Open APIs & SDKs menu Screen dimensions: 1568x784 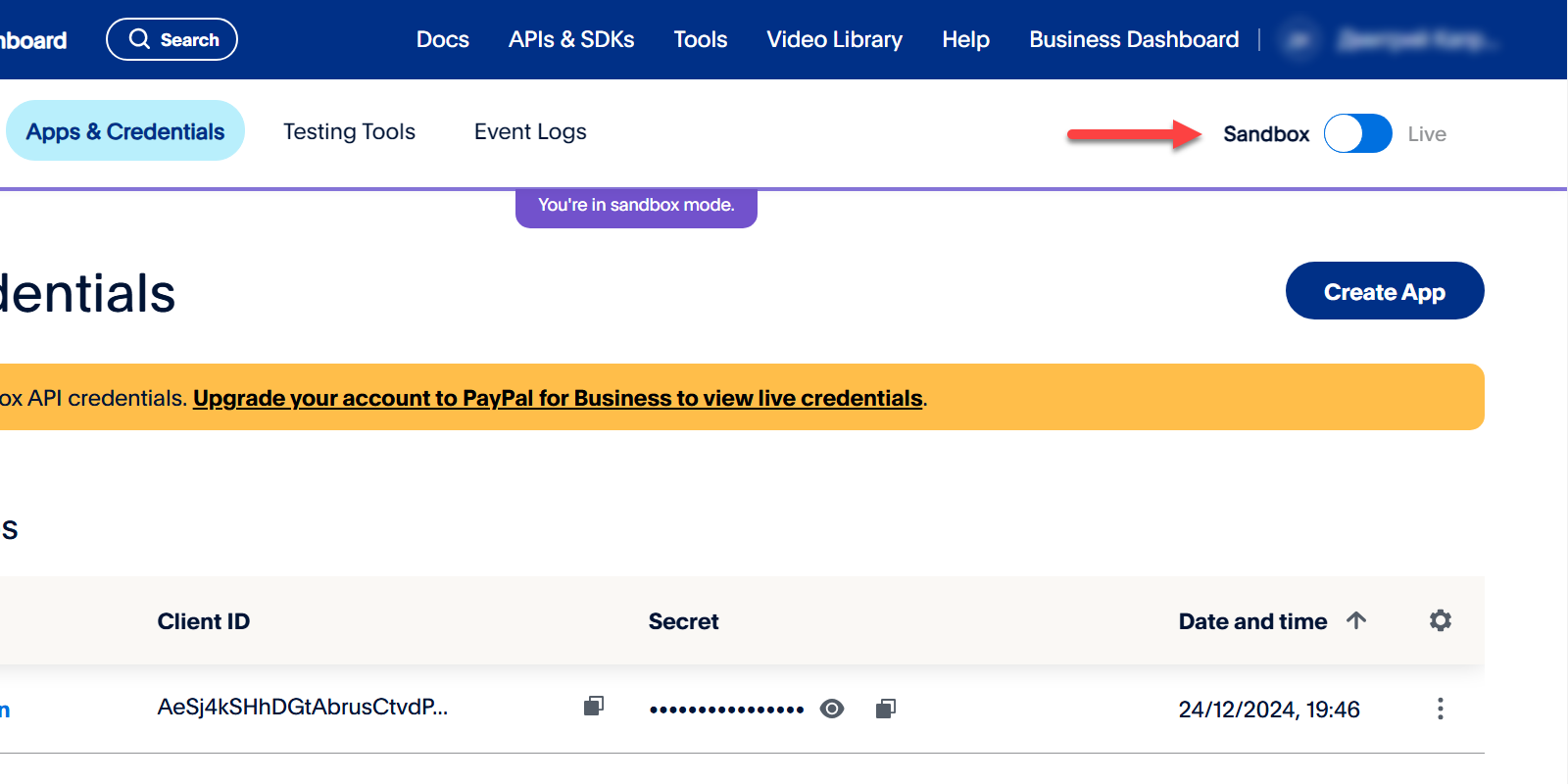[571, 39]
